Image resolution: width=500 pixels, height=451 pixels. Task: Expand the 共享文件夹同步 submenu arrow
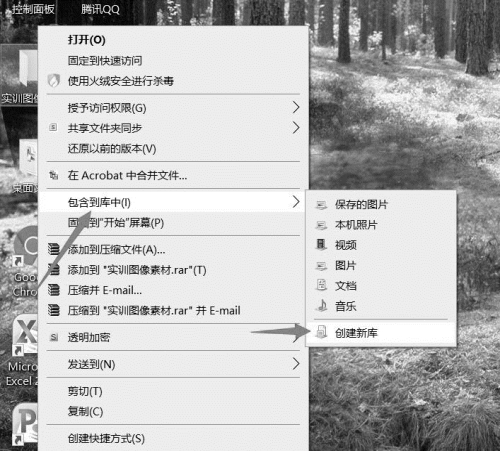(x=296, y=128)
